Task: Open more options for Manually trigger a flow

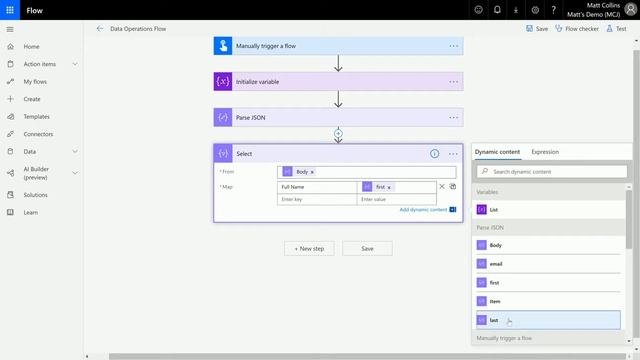Action: pos(453,46)
